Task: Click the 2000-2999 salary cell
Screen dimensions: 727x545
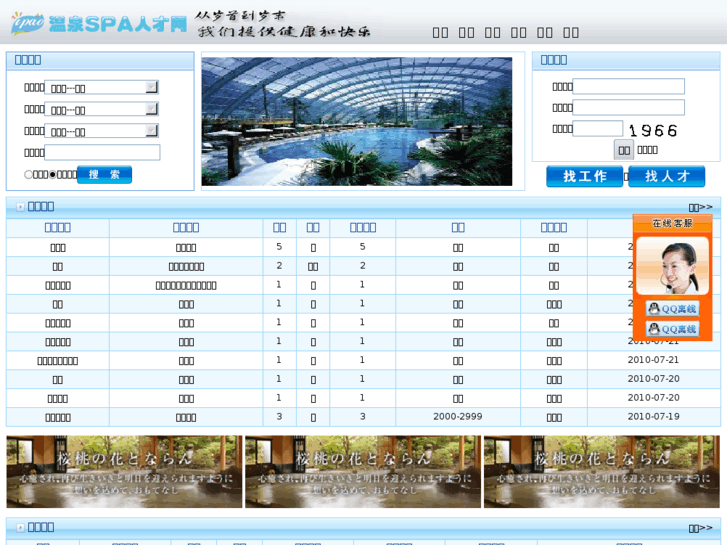Action: tap(458, 417)
